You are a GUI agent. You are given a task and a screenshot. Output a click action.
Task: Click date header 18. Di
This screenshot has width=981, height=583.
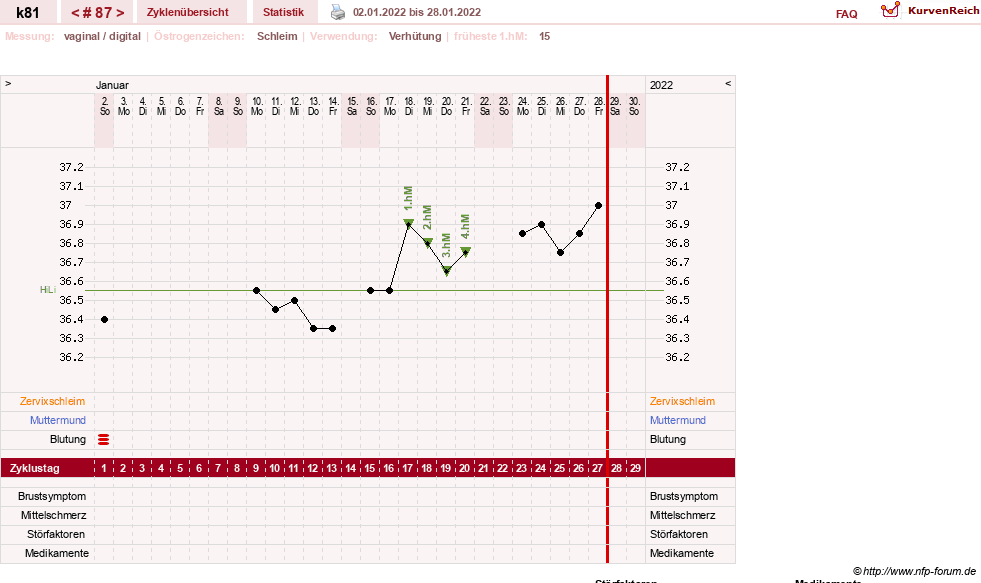(409, 106)
